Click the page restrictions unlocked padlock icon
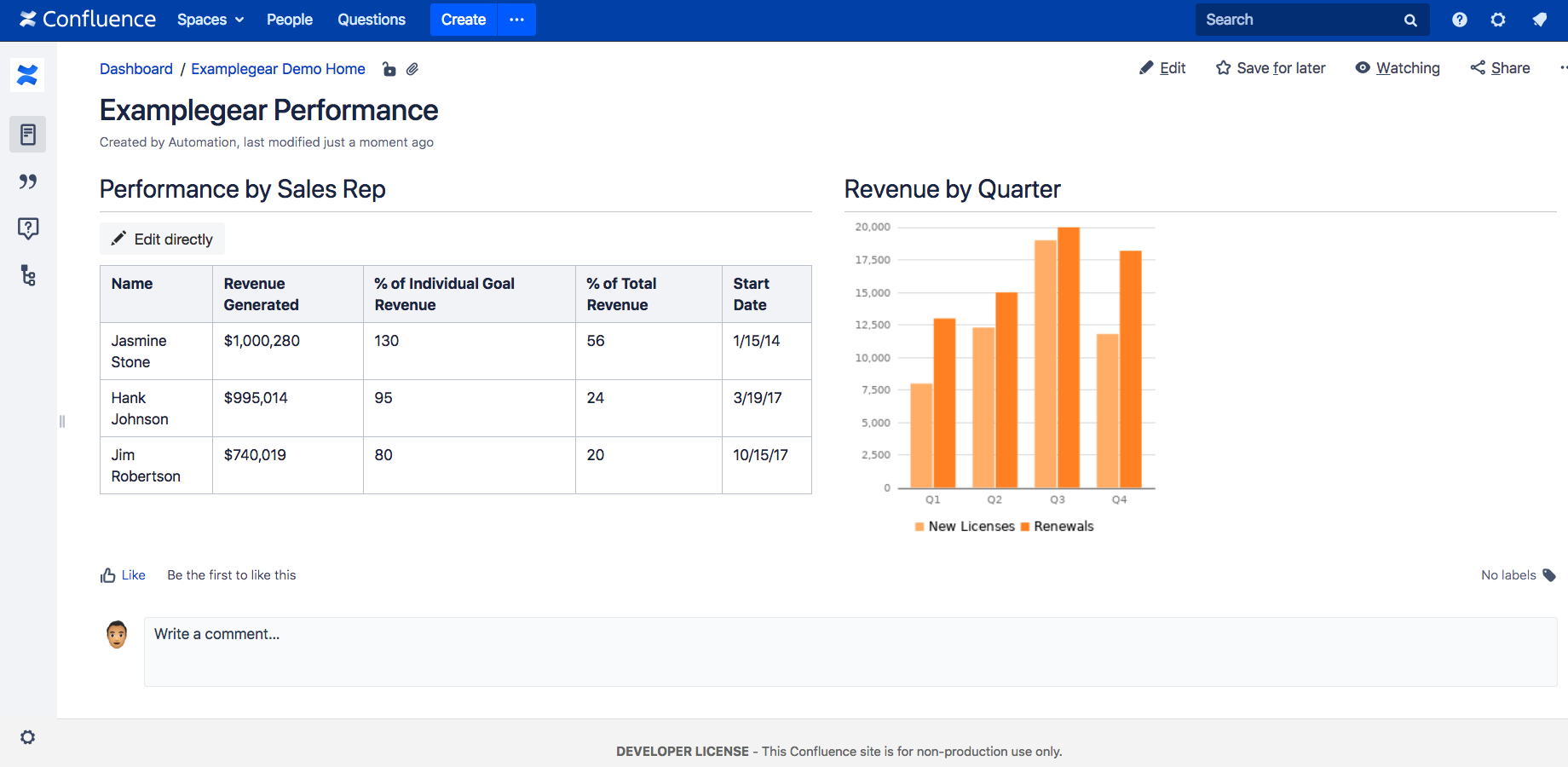 click(x=389, y=69)
